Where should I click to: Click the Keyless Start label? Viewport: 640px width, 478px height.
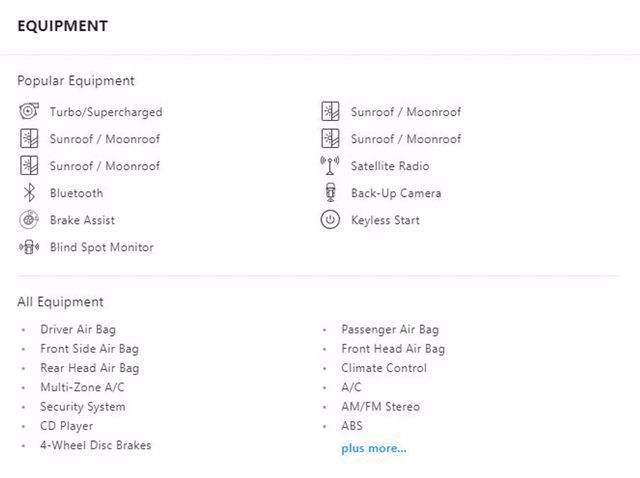(x=385, y=220)
